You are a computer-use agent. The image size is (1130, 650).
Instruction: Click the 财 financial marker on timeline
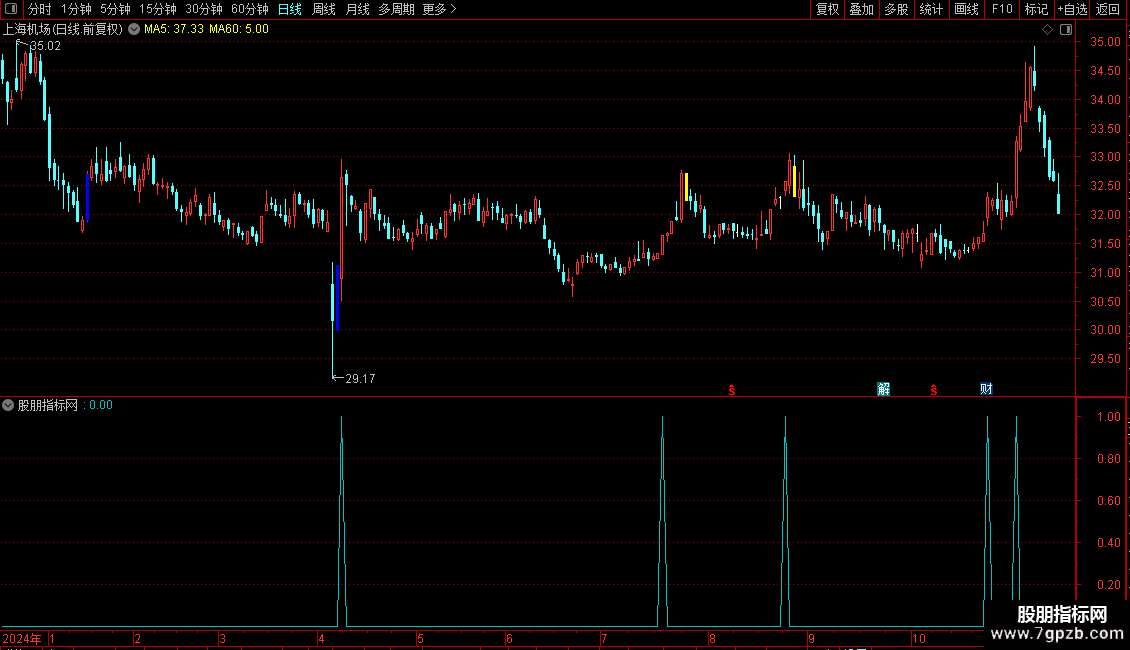987,389
